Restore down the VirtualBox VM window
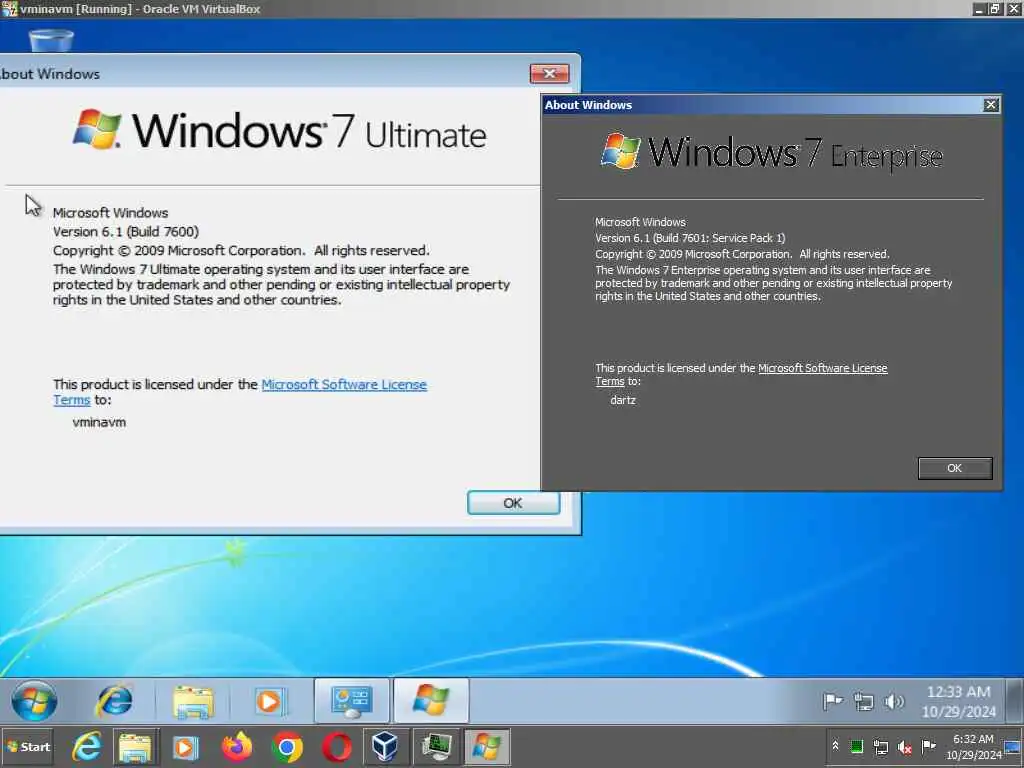Viewport: 1024px width, 768px height. (x=994, y=9)
